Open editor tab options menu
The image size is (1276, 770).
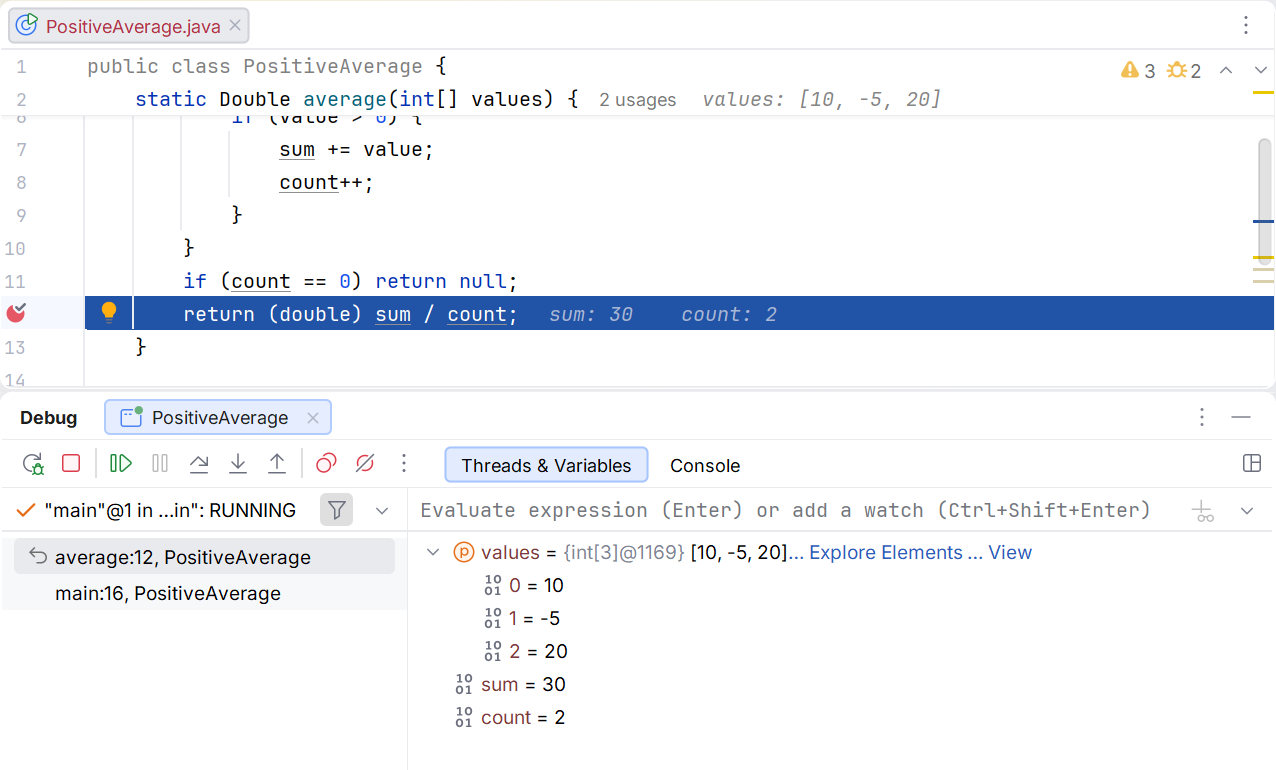(1246, 25)
